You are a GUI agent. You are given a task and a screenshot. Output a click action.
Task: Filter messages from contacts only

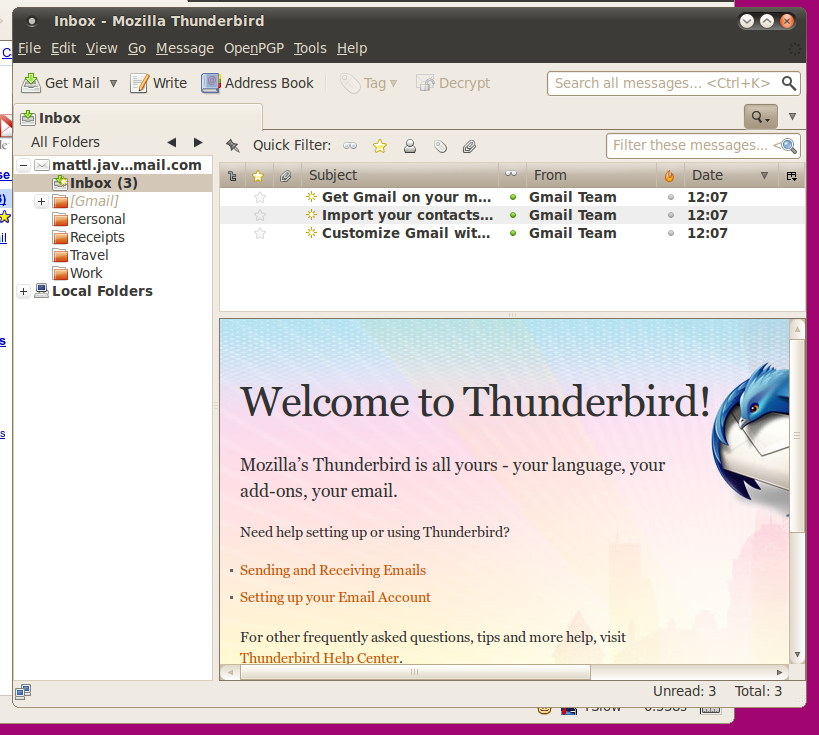pyautogui.click(x=410, y=146)
